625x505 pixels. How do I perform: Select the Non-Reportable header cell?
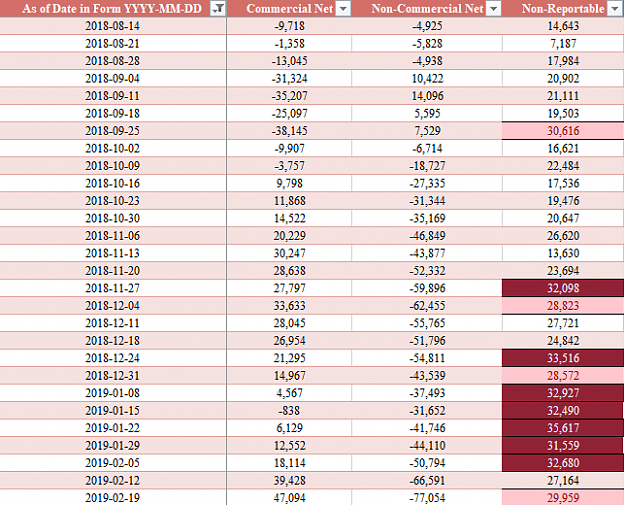(563, 8)
